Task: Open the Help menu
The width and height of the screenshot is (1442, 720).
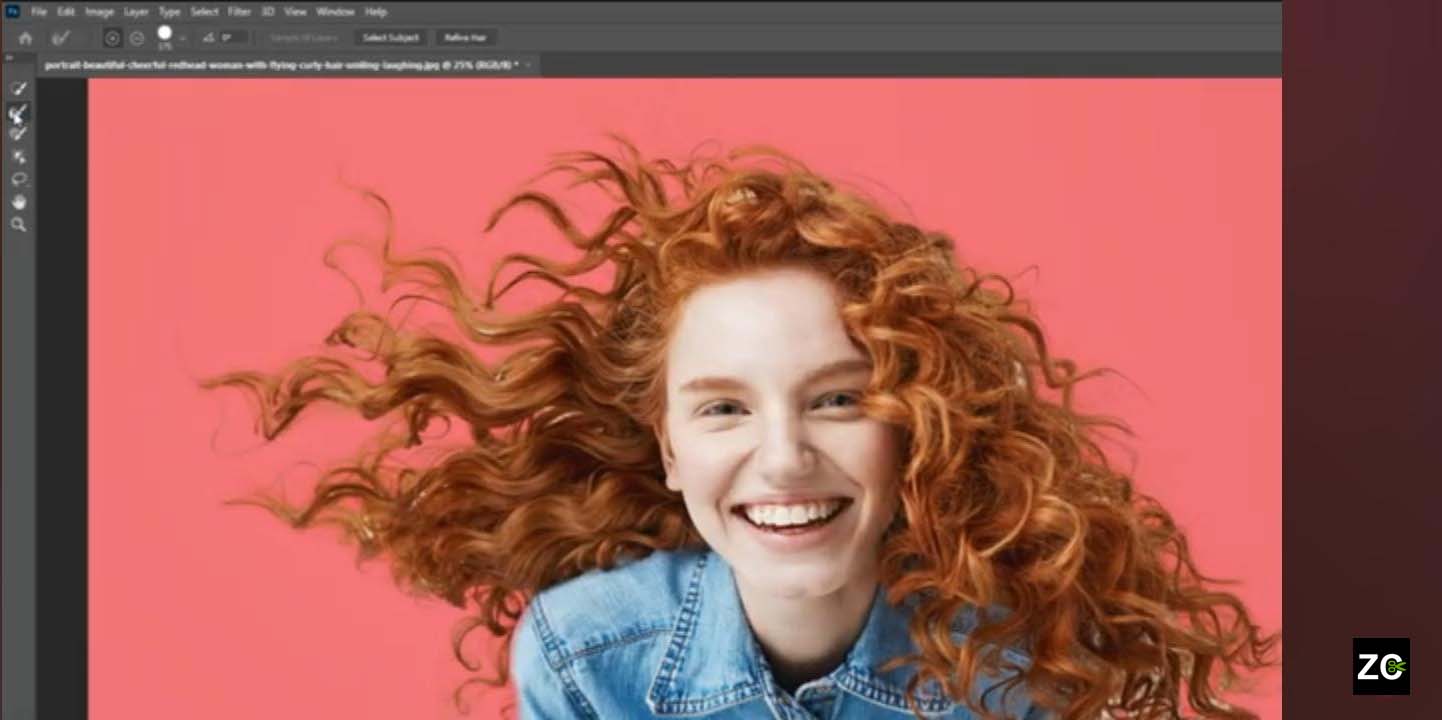Action: 375,12
